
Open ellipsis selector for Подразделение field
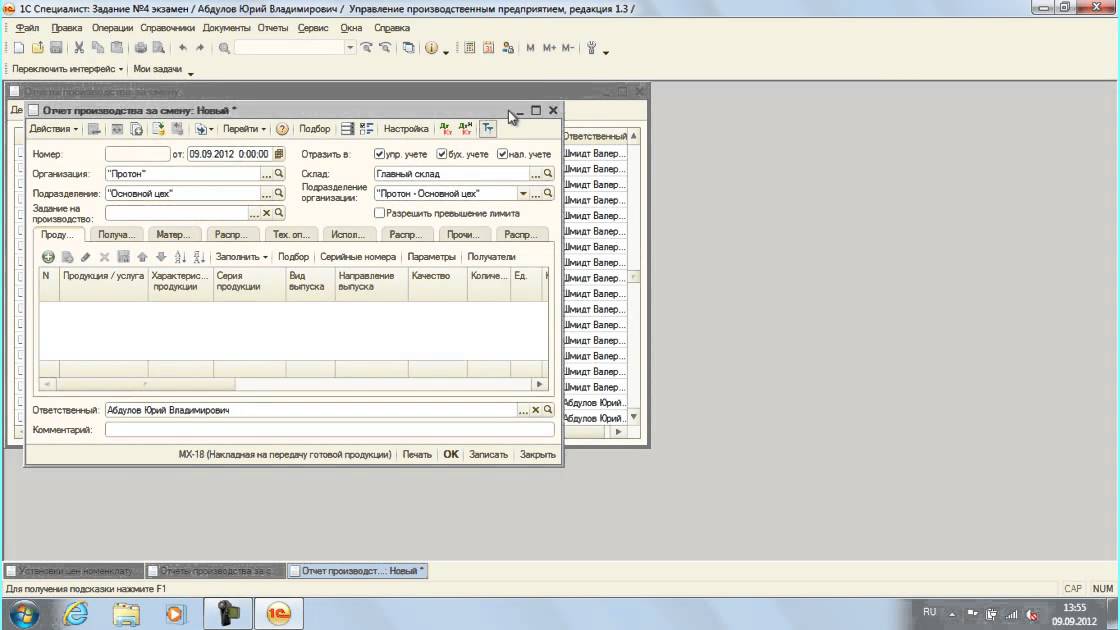(x=266, y=194)
